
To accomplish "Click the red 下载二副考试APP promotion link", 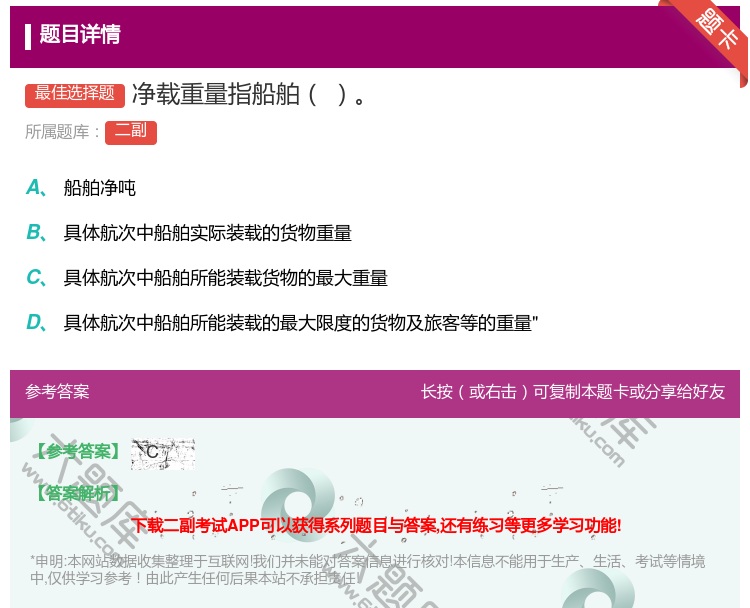I will pos(376,526).
